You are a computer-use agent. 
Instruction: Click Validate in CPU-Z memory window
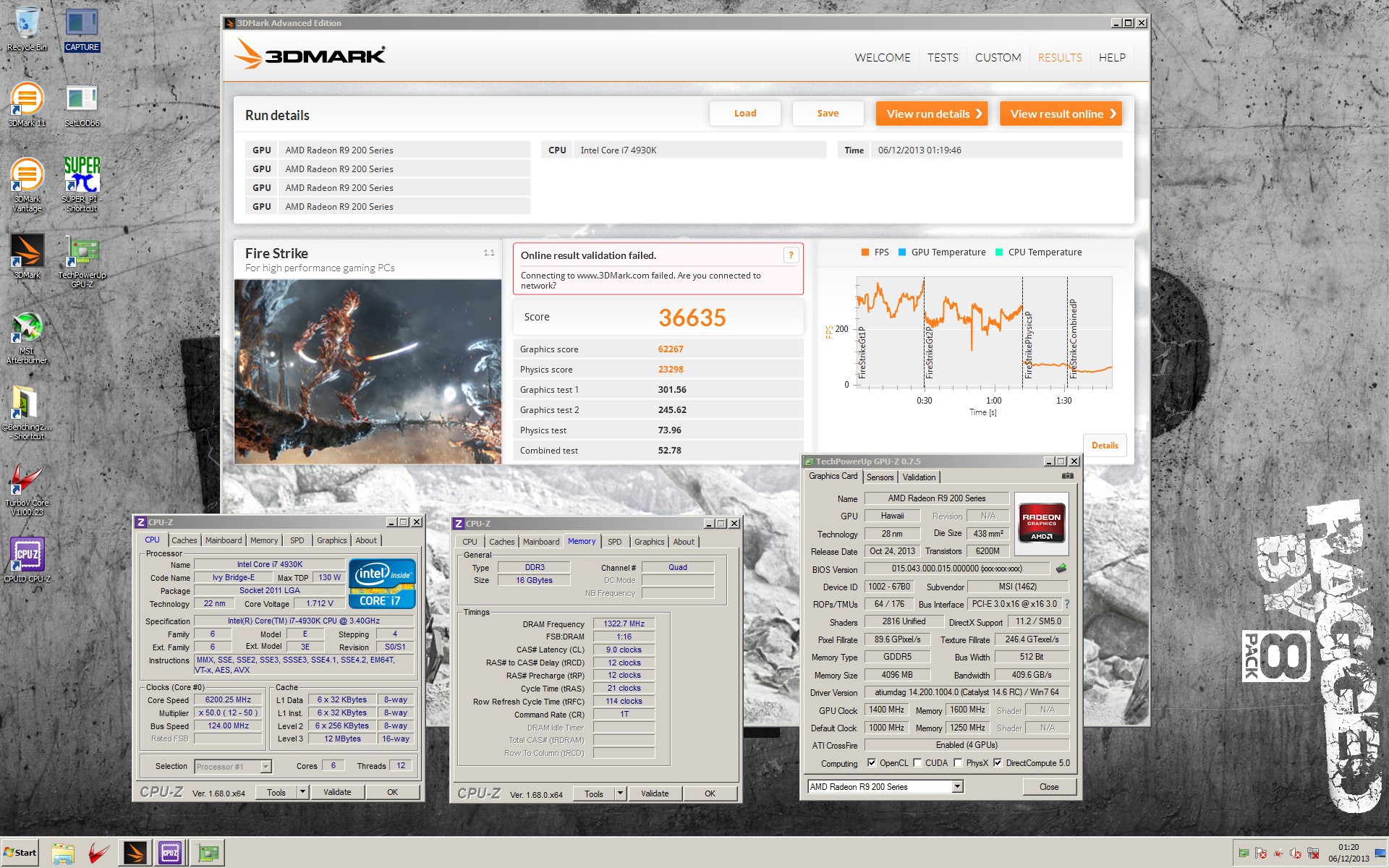[655, 793]
